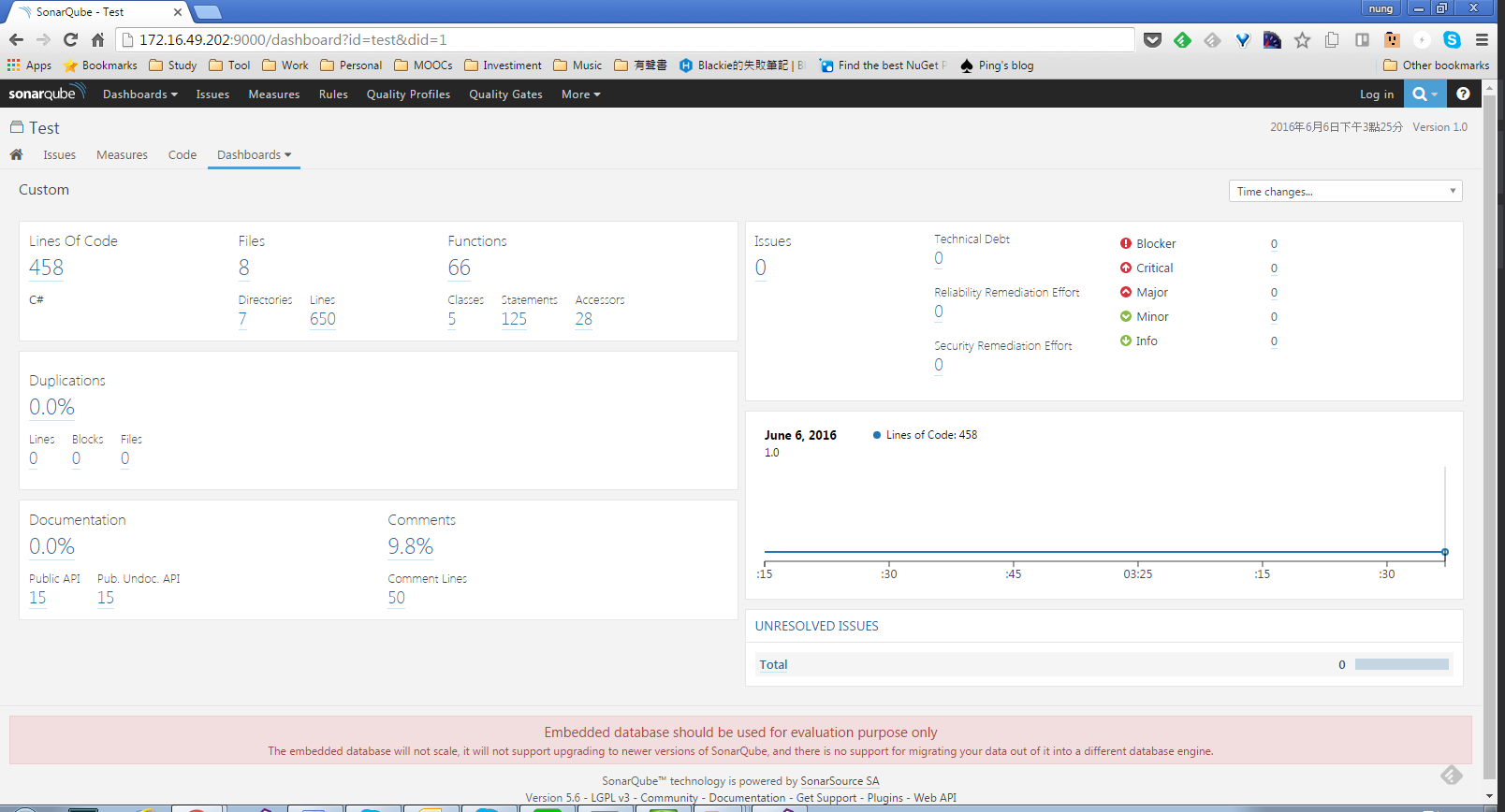Open Get Support footer link

[x=826, y=798]
